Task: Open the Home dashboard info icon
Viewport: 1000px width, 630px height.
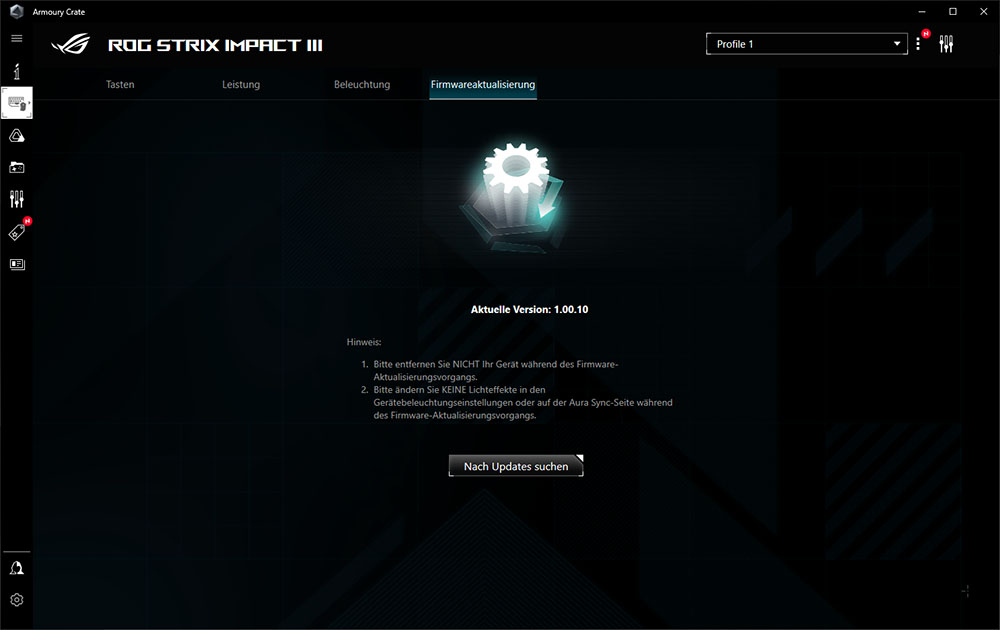Action: click(x=17, y=71)
